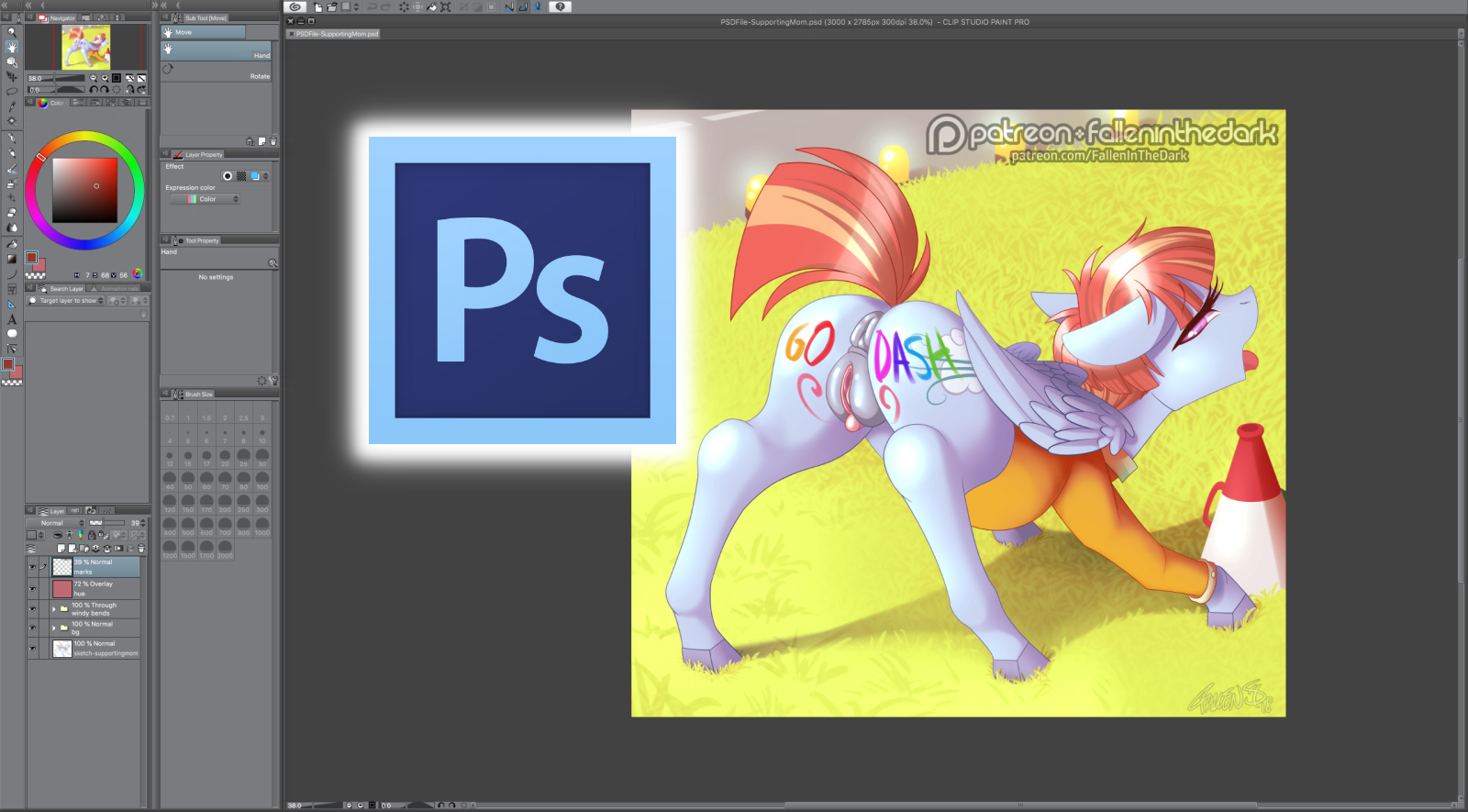The width and height of the screenshot is (1468, 812).
Task: Select the Hand move tool in toolbar
Action: coord(12,47)
